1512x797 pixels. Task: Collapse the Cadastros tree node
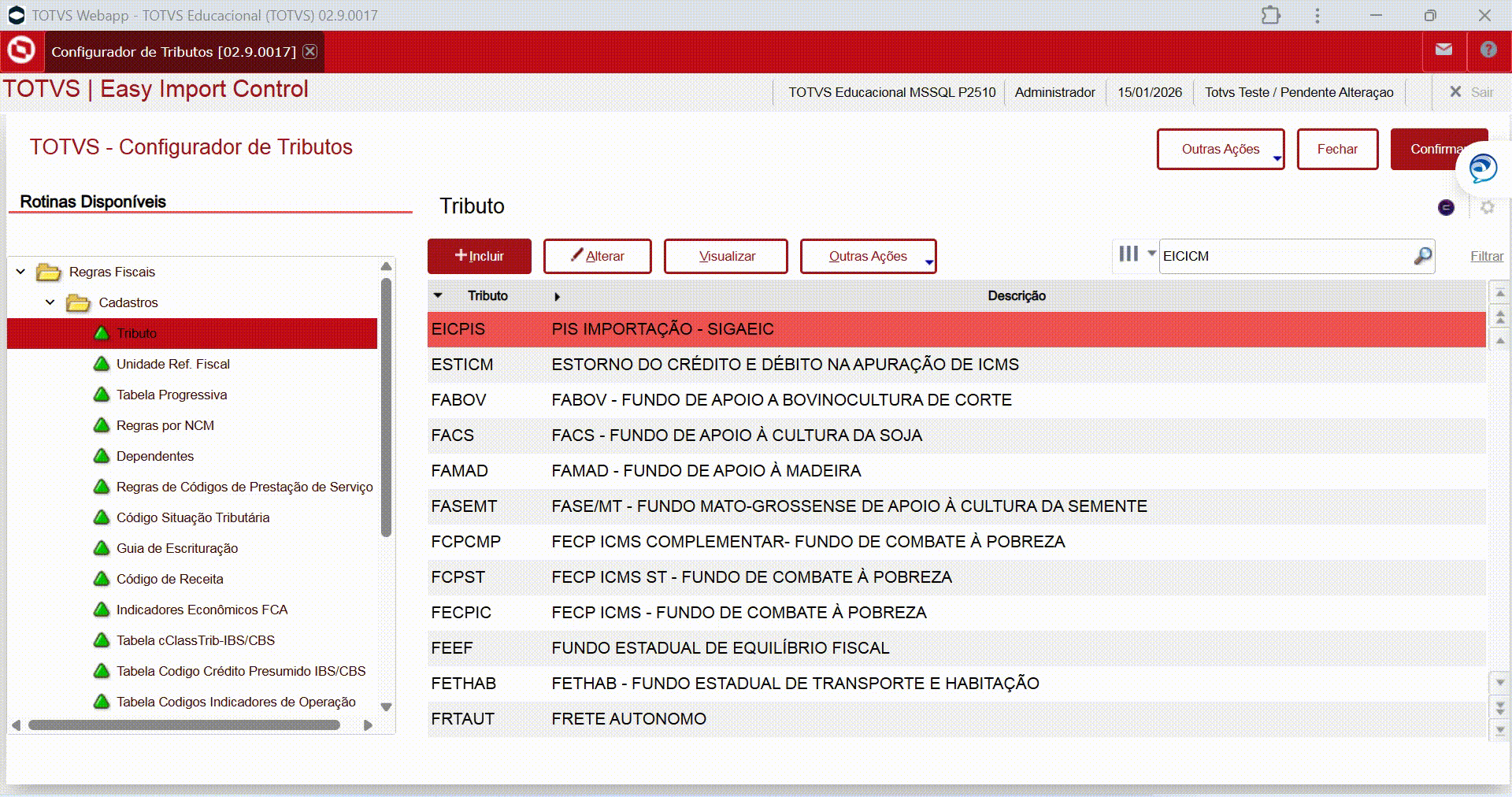pos(50,302)
